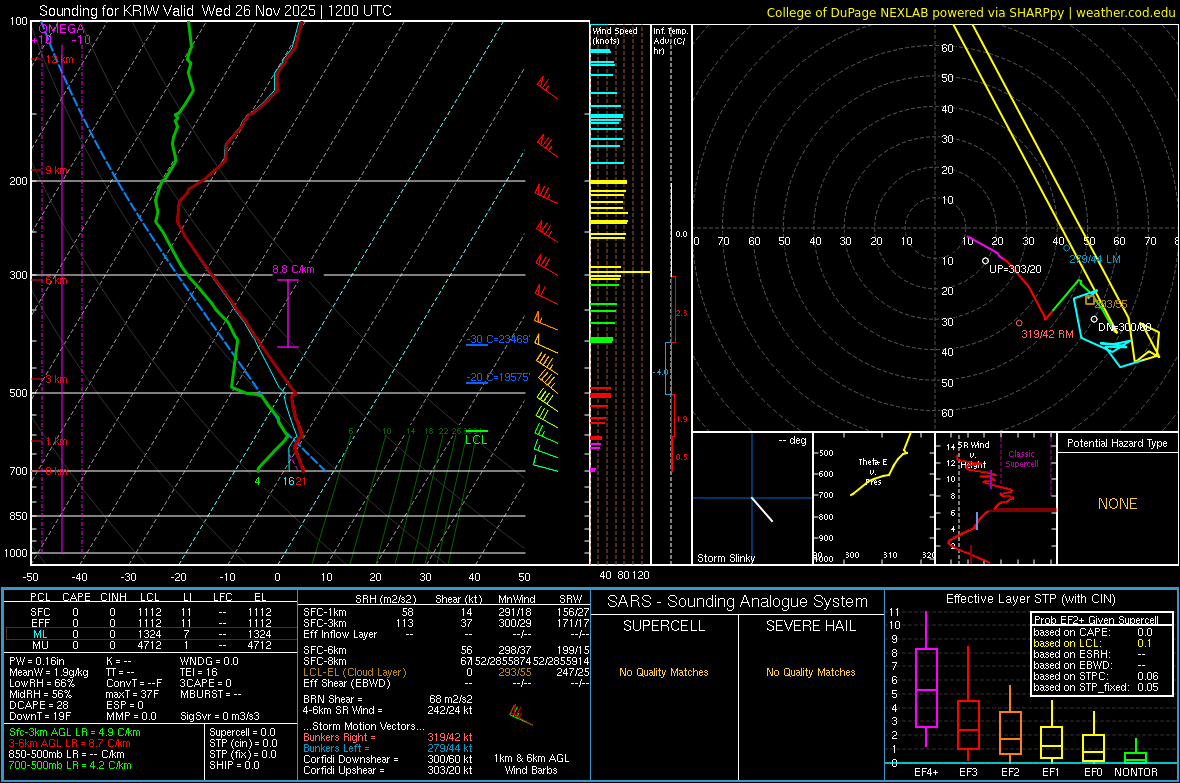Click the 'SRH (m2/s2)' column header
1180x783 pixels.
click(385, 599)
